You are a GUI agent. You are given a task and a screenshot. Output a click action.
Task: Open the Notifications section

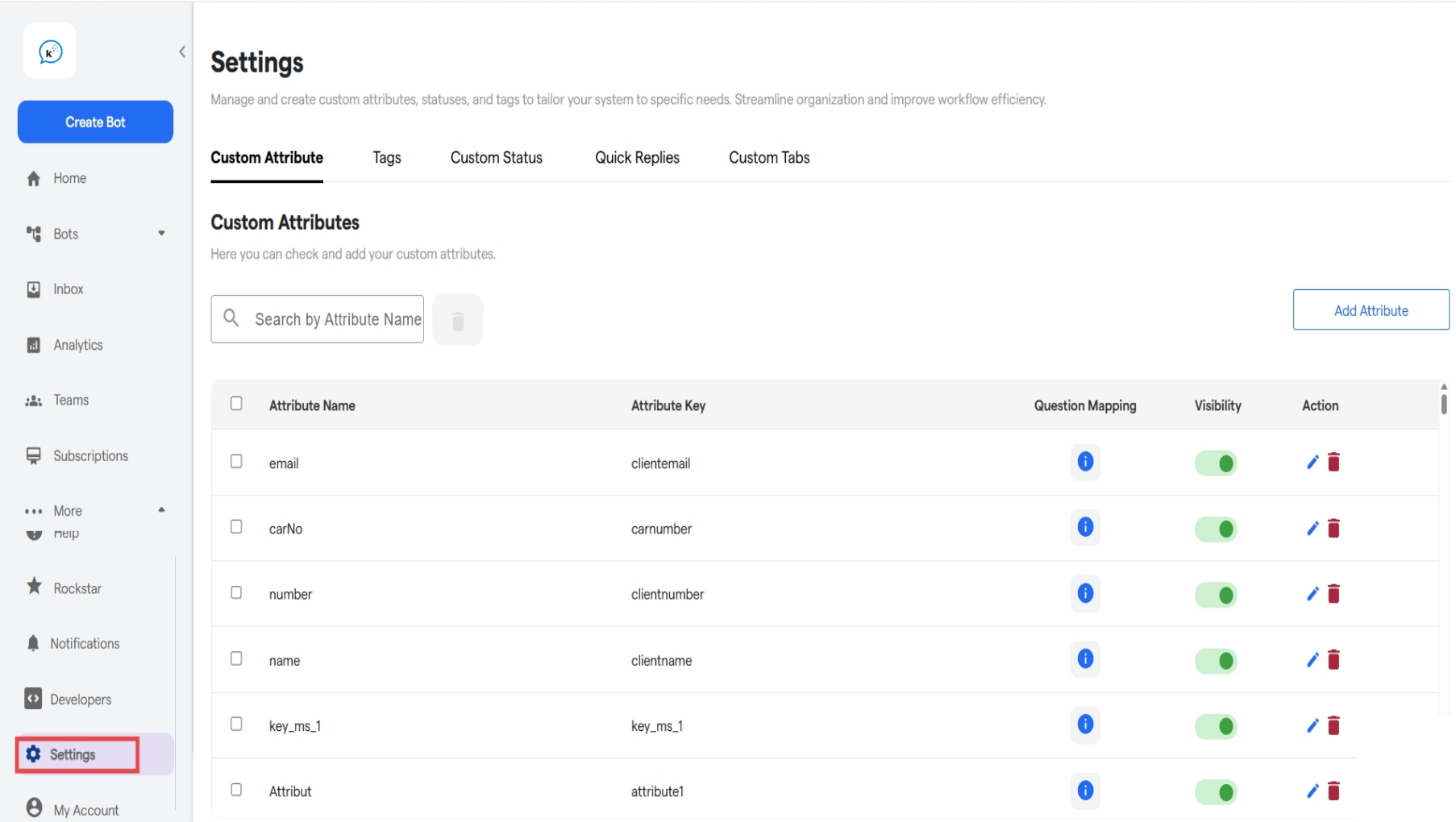83,643
